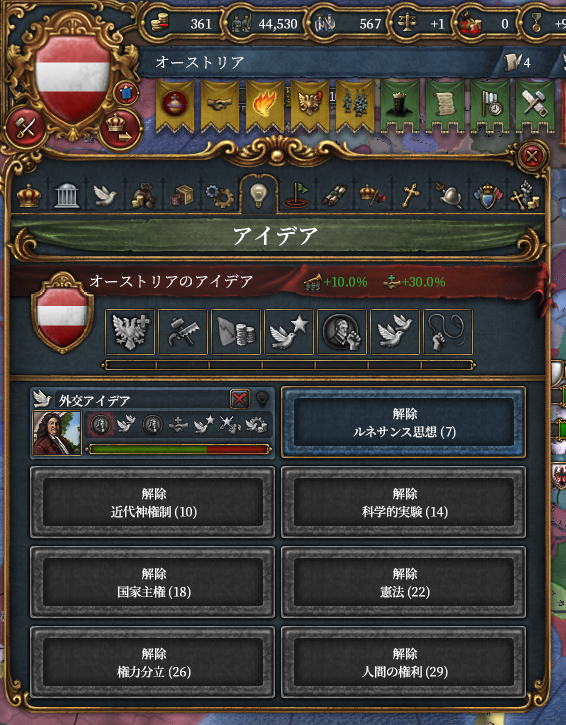
Task: Click the lightbulb icon beside 外交アイデア
Action: 262,399
